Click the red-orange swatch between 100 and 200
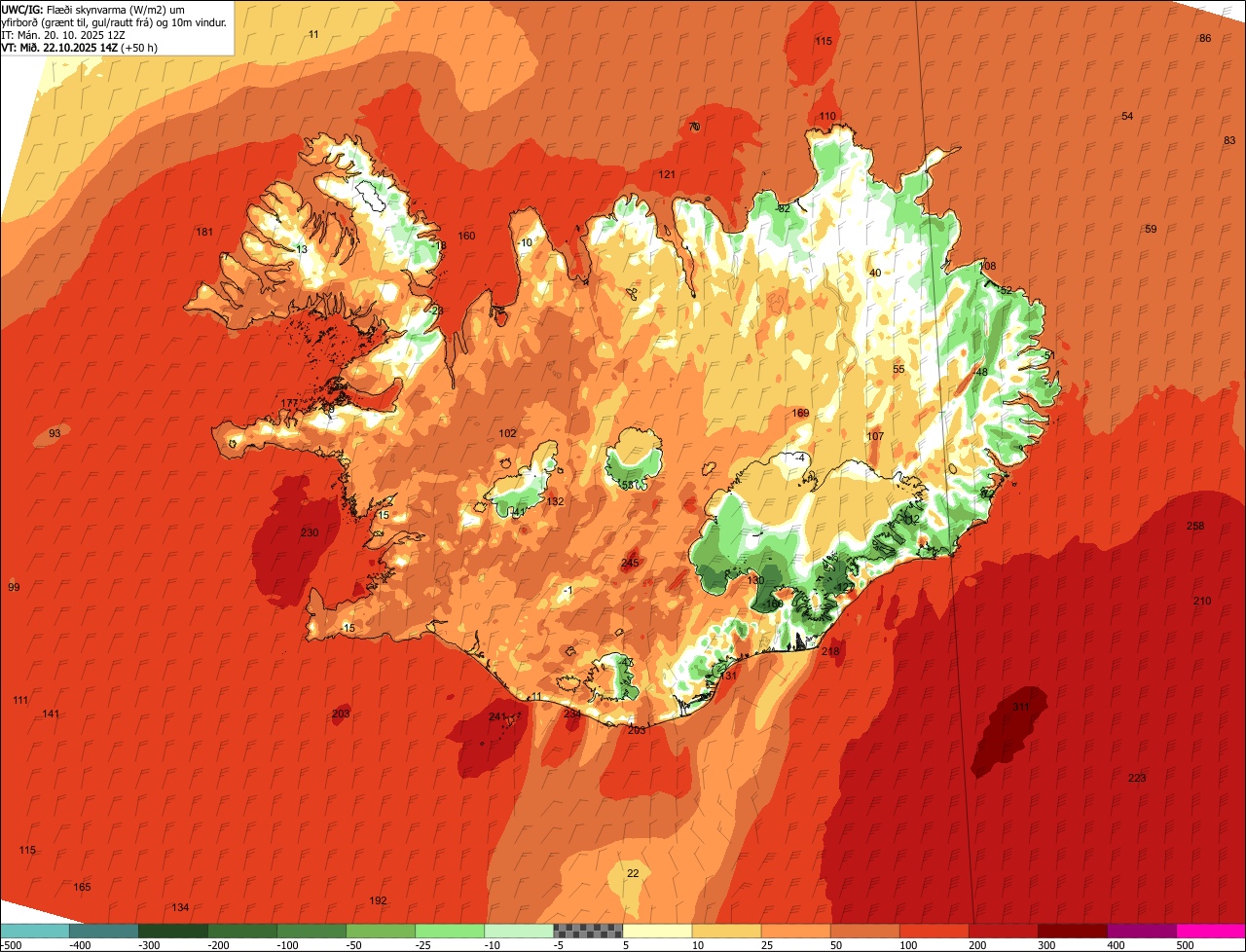 coord(934,931)
